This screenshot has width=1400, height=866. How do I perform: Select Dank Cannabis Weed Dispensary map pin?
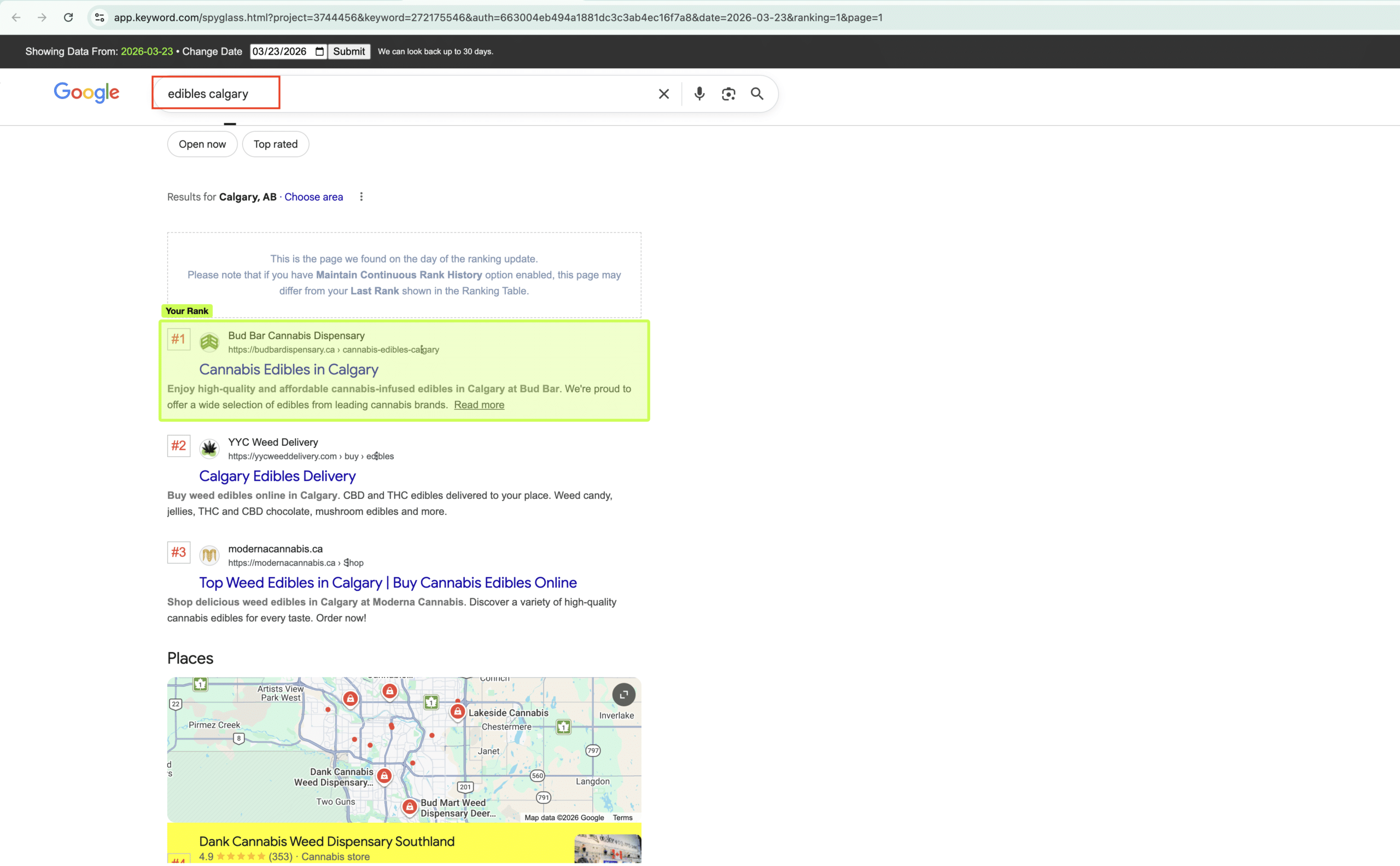click(384, 776)
